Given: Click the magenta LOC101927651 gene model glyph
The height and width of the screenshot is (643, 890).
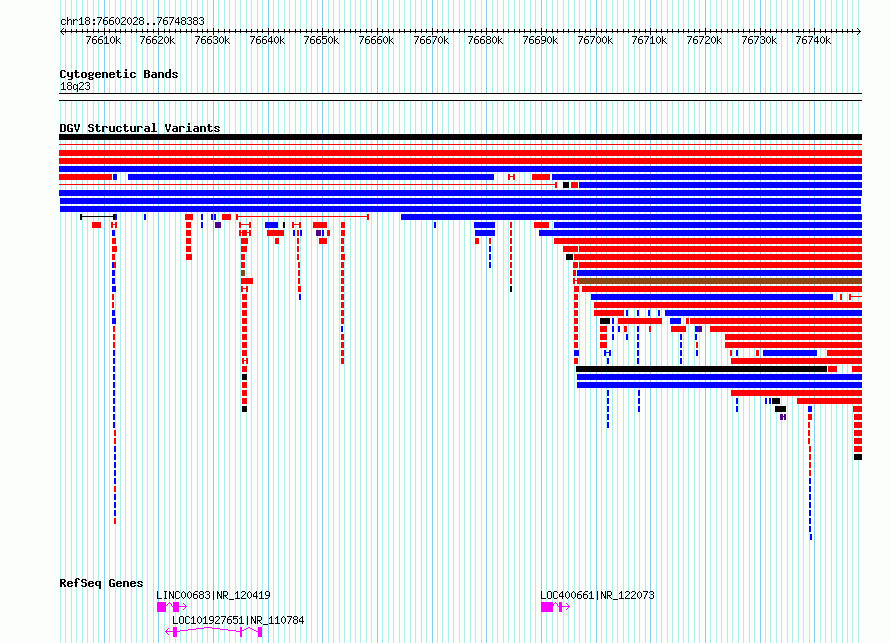Looking at the screenshot, I should pyautogui.click(x=213, y=632).
